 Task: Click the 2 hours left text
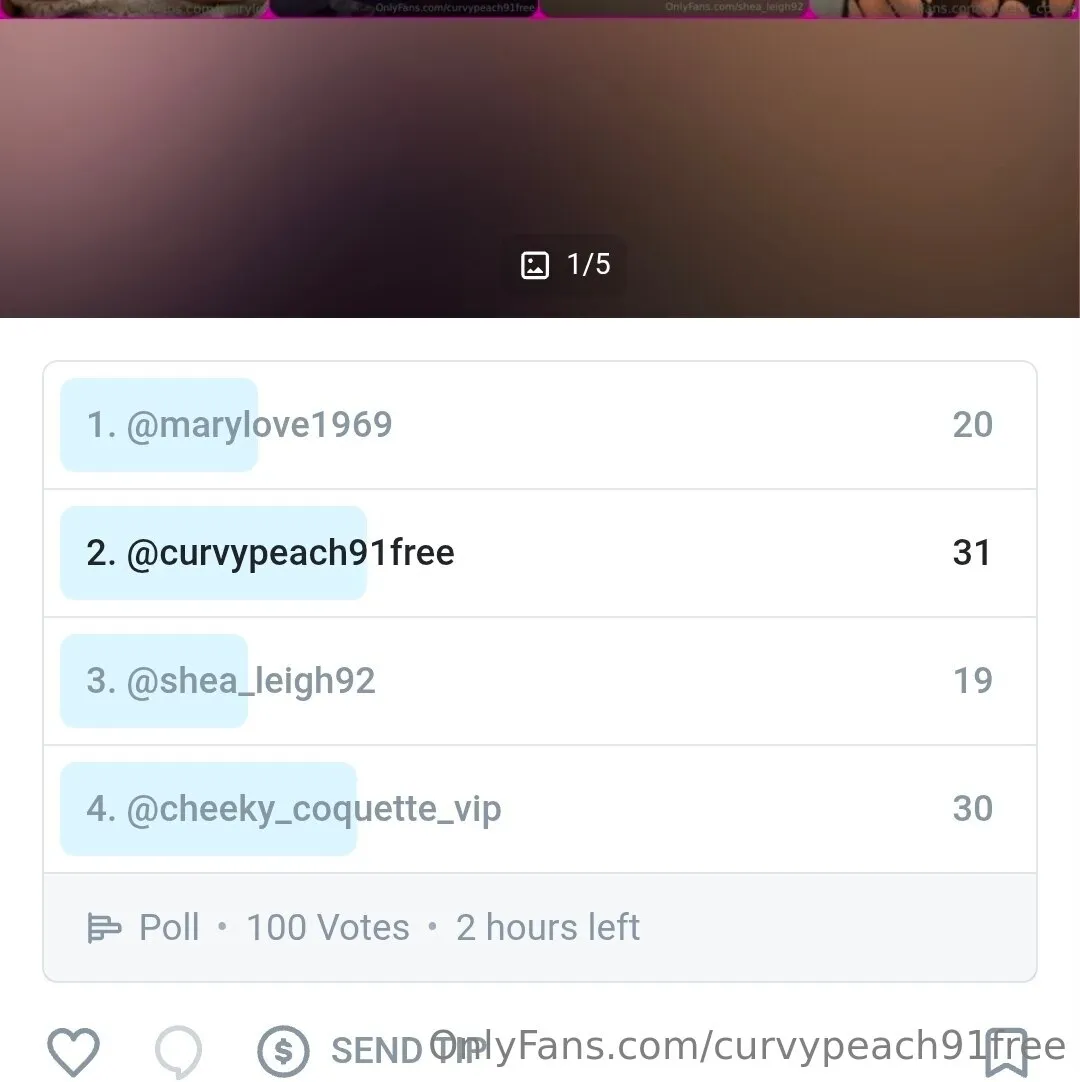[x=548, y=927]
